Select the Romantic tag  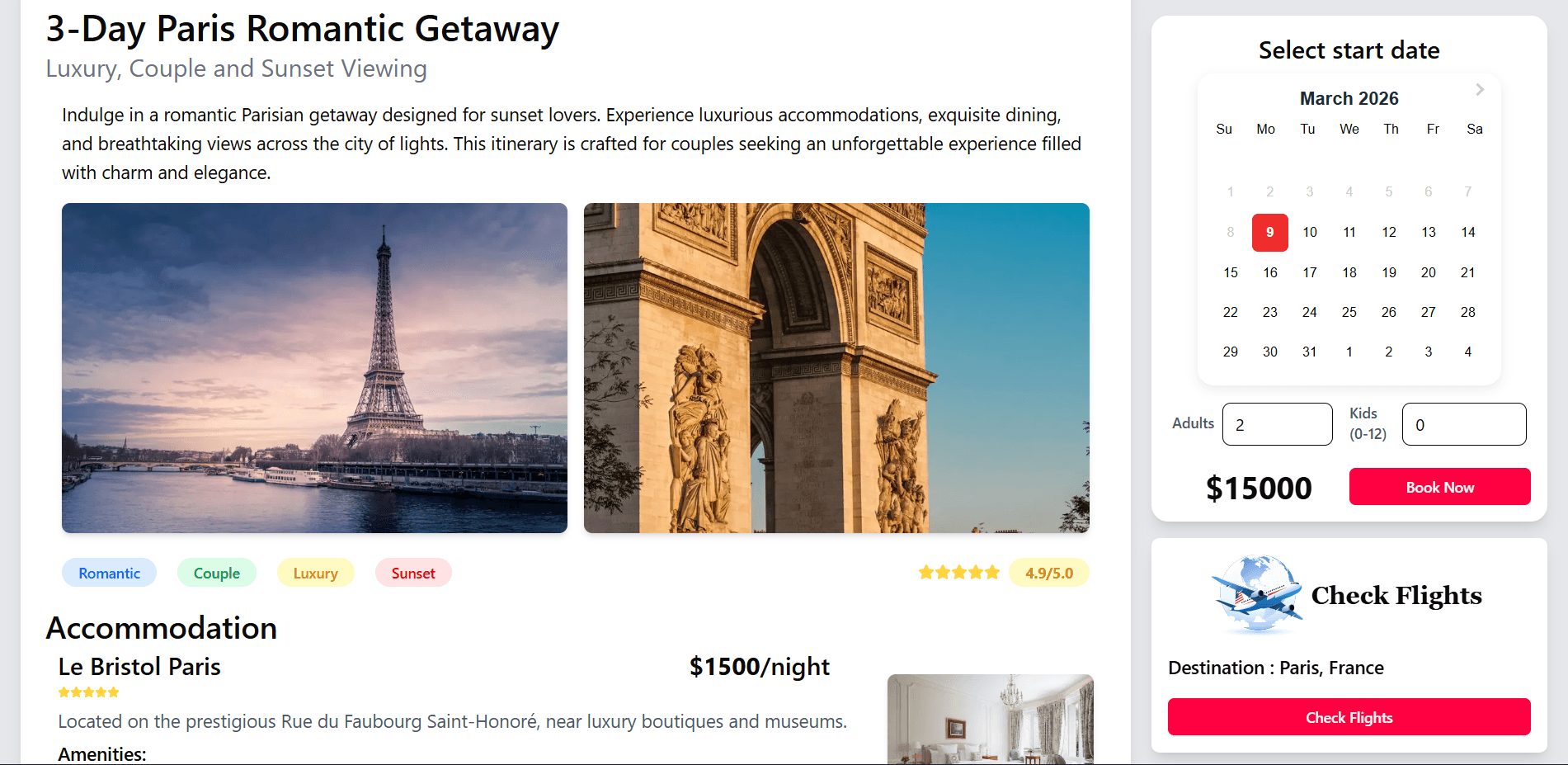pos(109,573)
